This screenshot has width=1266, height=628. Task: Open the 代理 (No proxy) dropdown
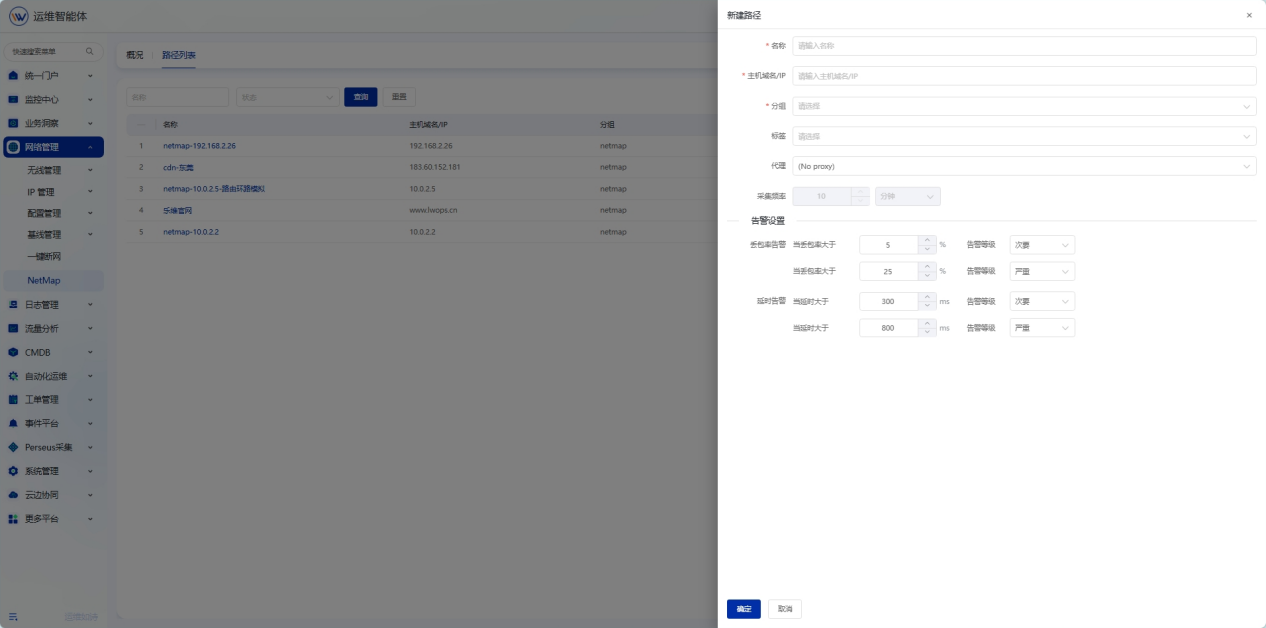tap(1024, 166)
